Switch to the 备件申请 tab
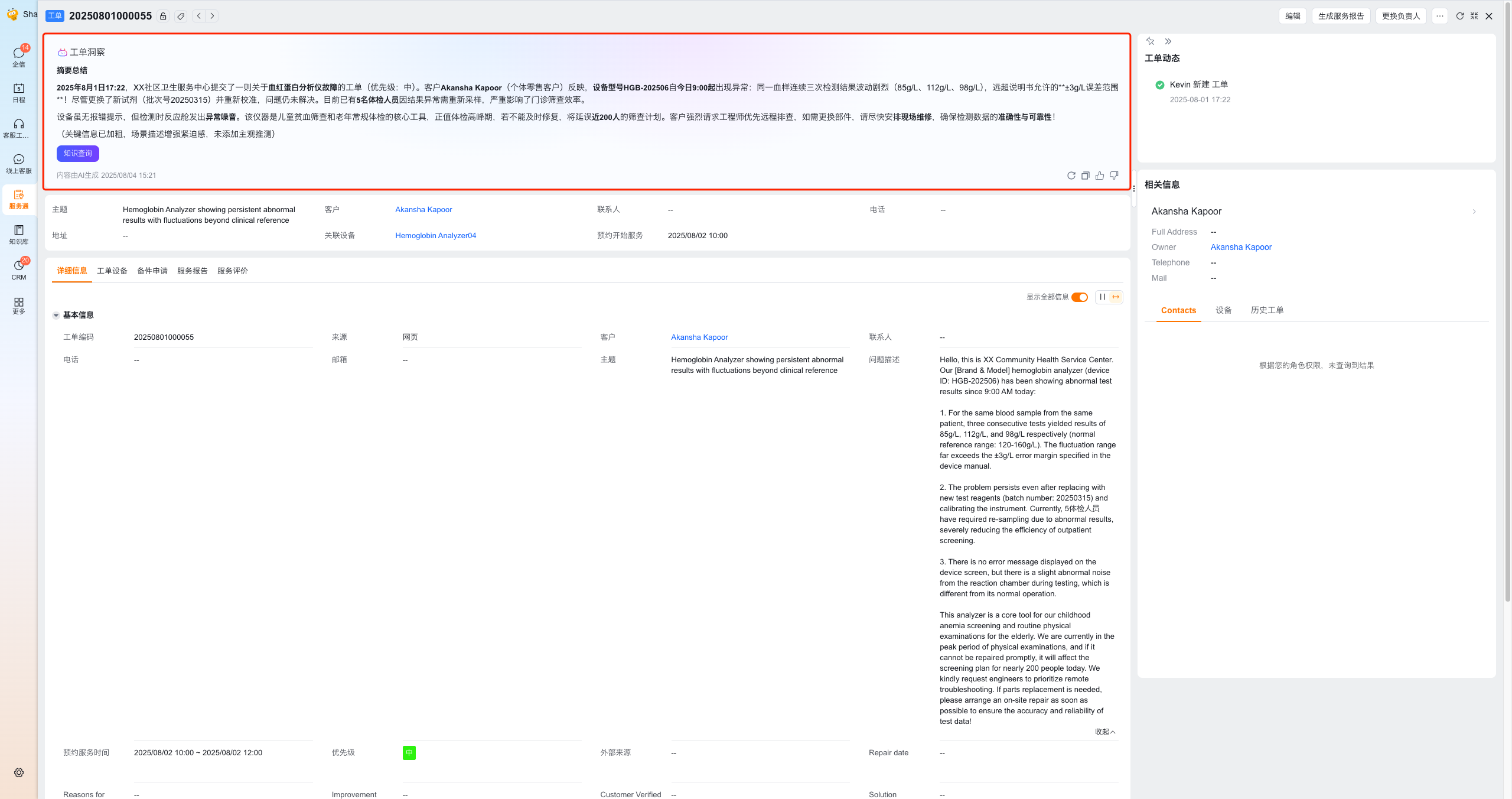 pos(152,271)
